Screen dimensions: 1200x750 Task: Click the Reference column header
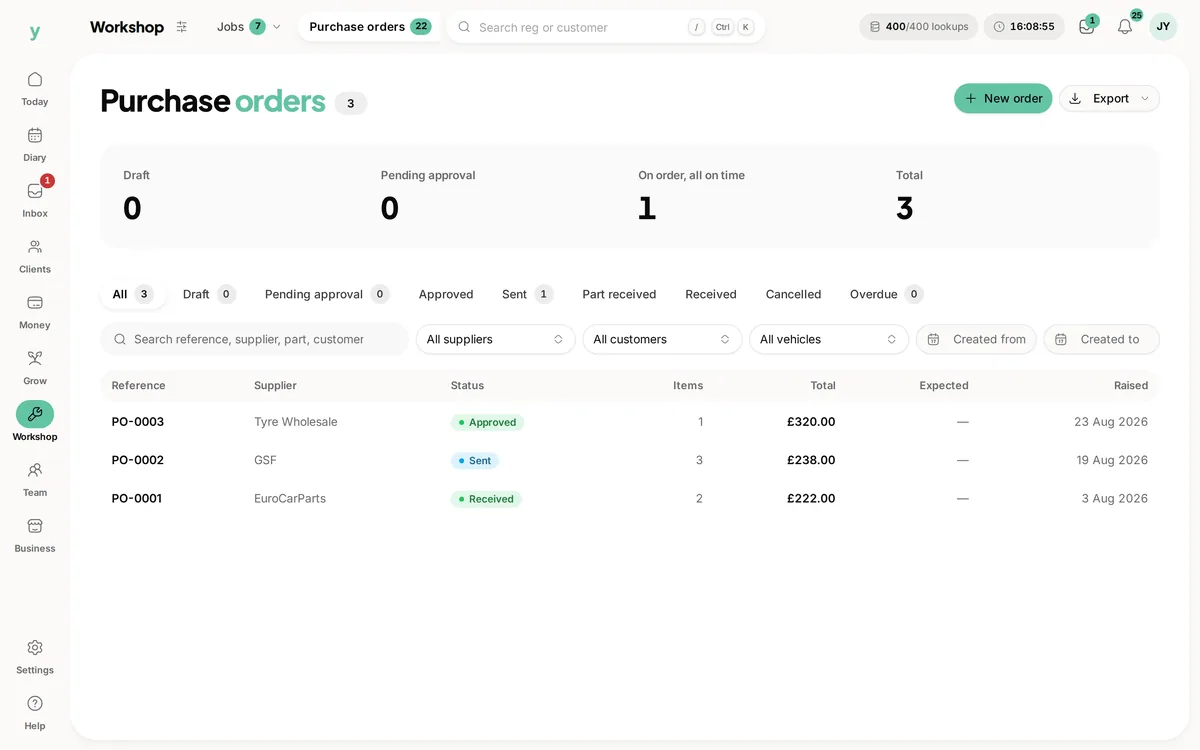pyautogui.click(x=138, y=385)
